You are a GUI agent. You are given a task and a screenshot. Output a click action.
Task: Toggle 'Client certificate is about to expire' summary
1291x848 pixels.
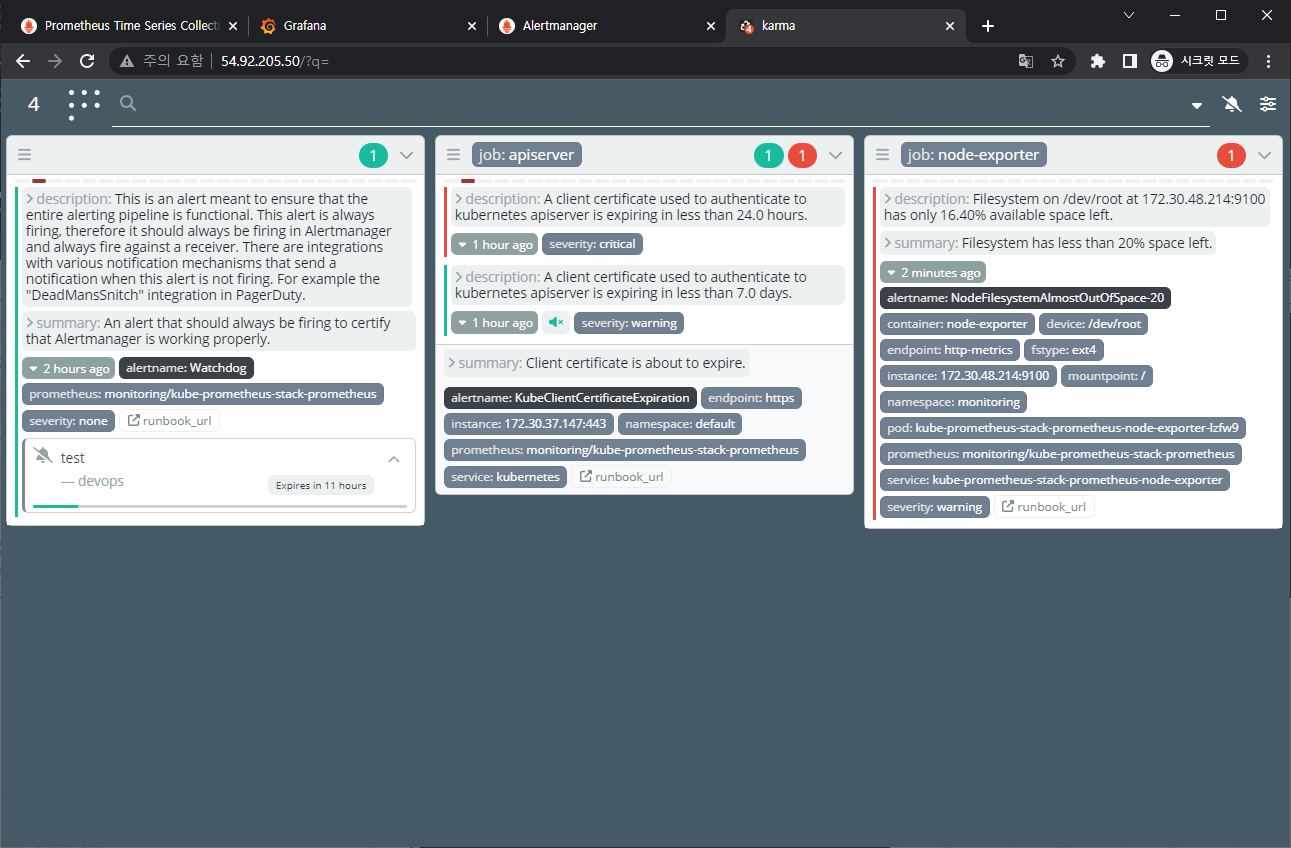point(598,363)
